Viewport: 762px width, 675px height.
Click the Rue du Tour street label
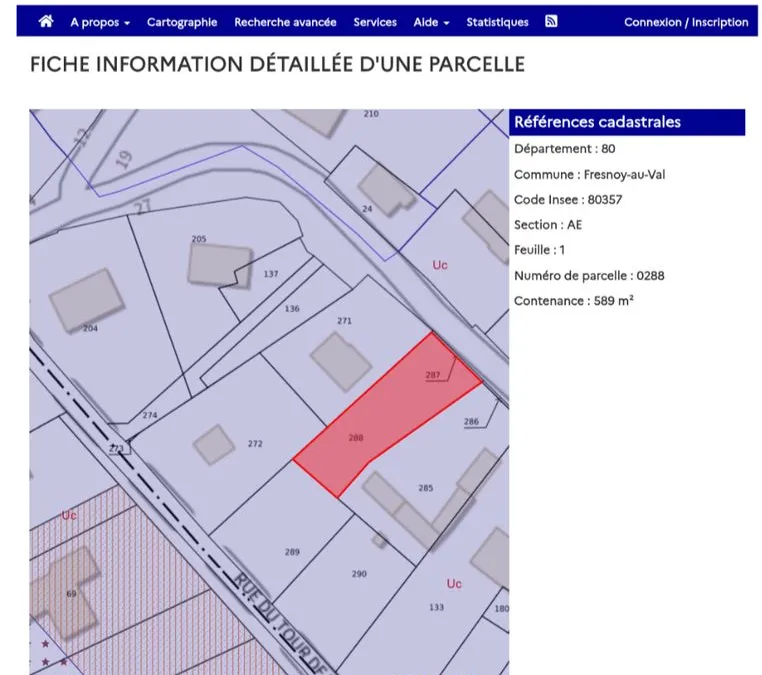pos(283,625)
